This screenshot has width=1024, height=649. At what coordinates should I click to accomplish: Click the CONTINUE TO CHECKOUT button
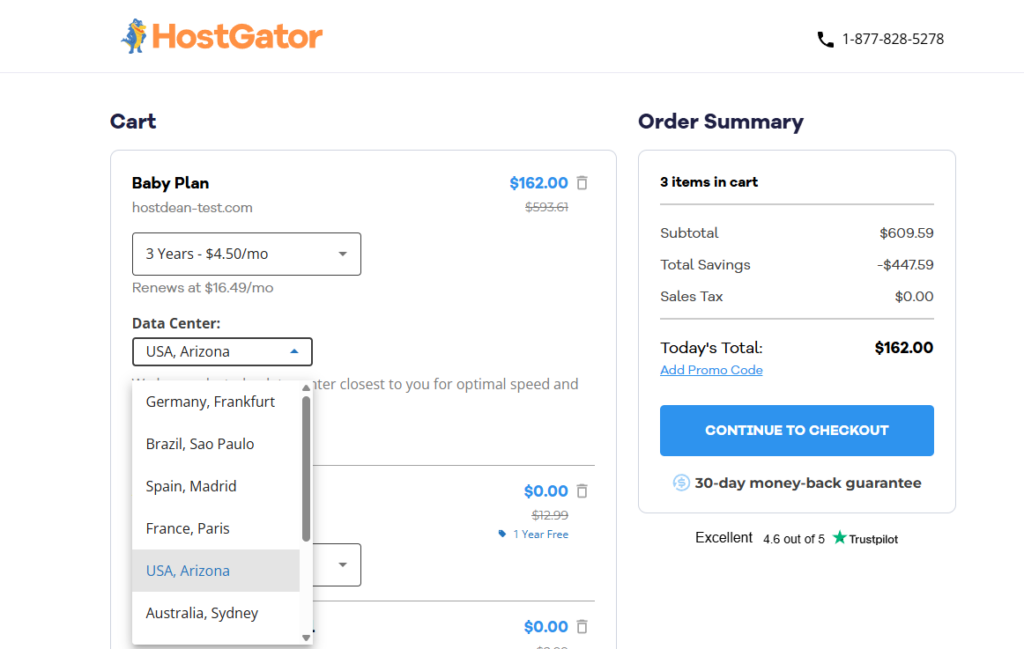(796, 430)
